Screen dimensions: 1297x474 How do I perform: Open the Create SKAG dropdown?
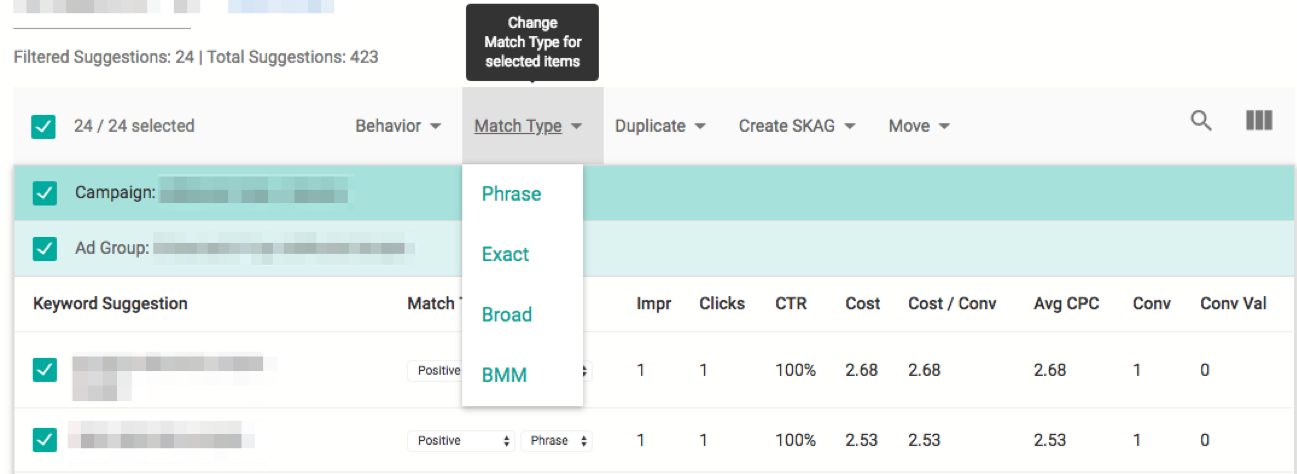click(x=797, y=126)
